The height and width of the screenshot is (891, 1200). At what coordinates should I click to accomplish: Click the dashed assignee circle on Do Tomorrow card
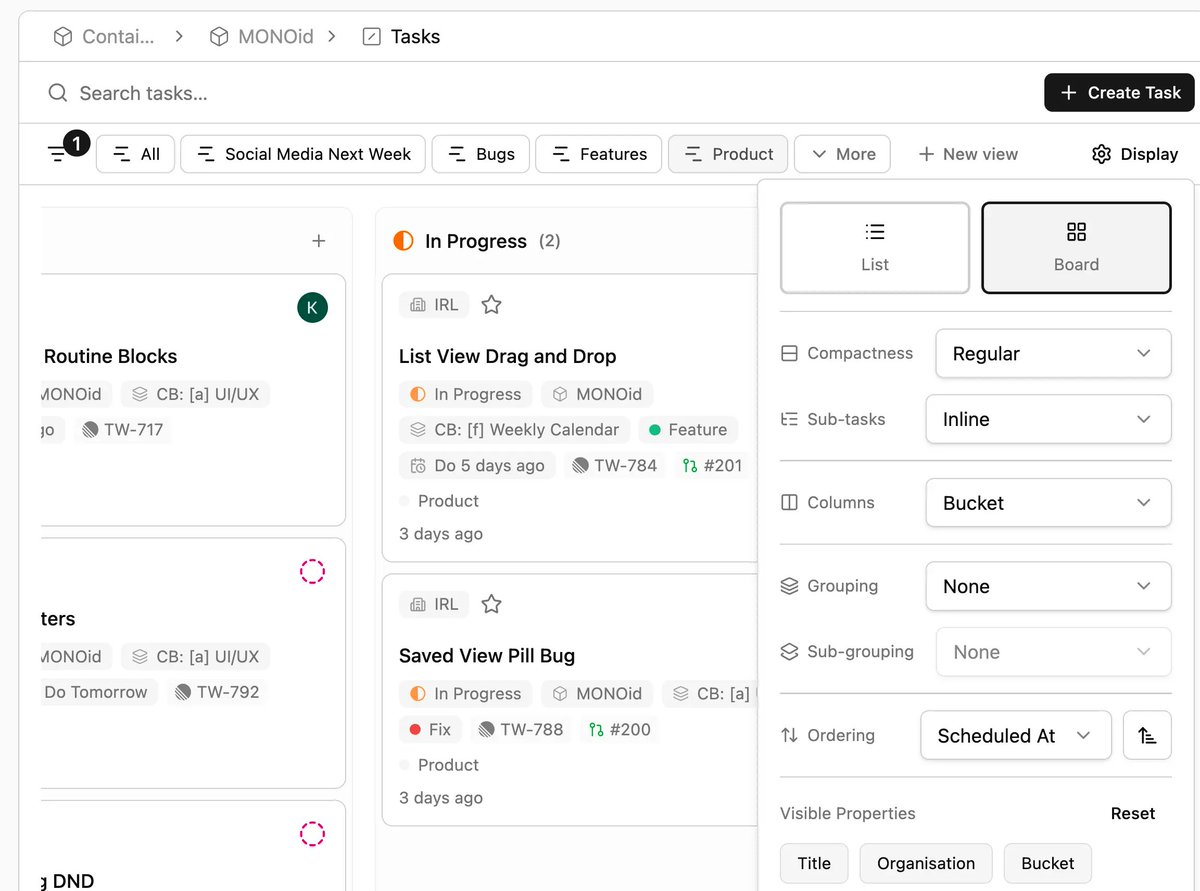(312, 571)
